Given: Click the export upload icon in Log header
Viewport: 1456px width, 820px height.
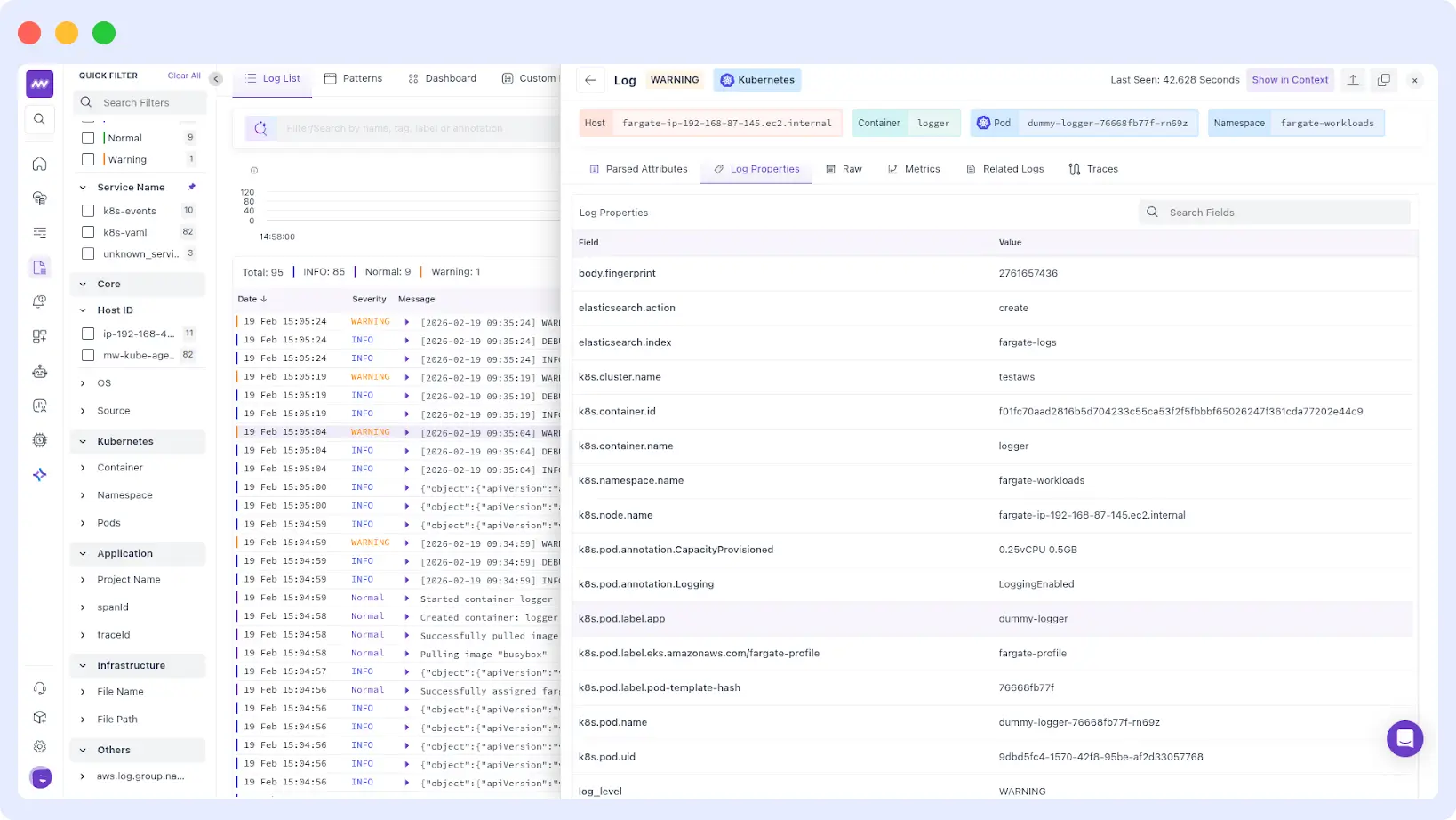Looking at the screenshot, I should 1353,80.
